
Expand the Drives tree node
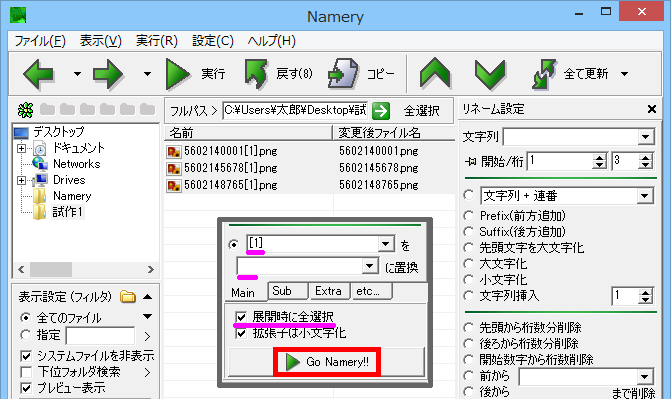tap(21, 181)
